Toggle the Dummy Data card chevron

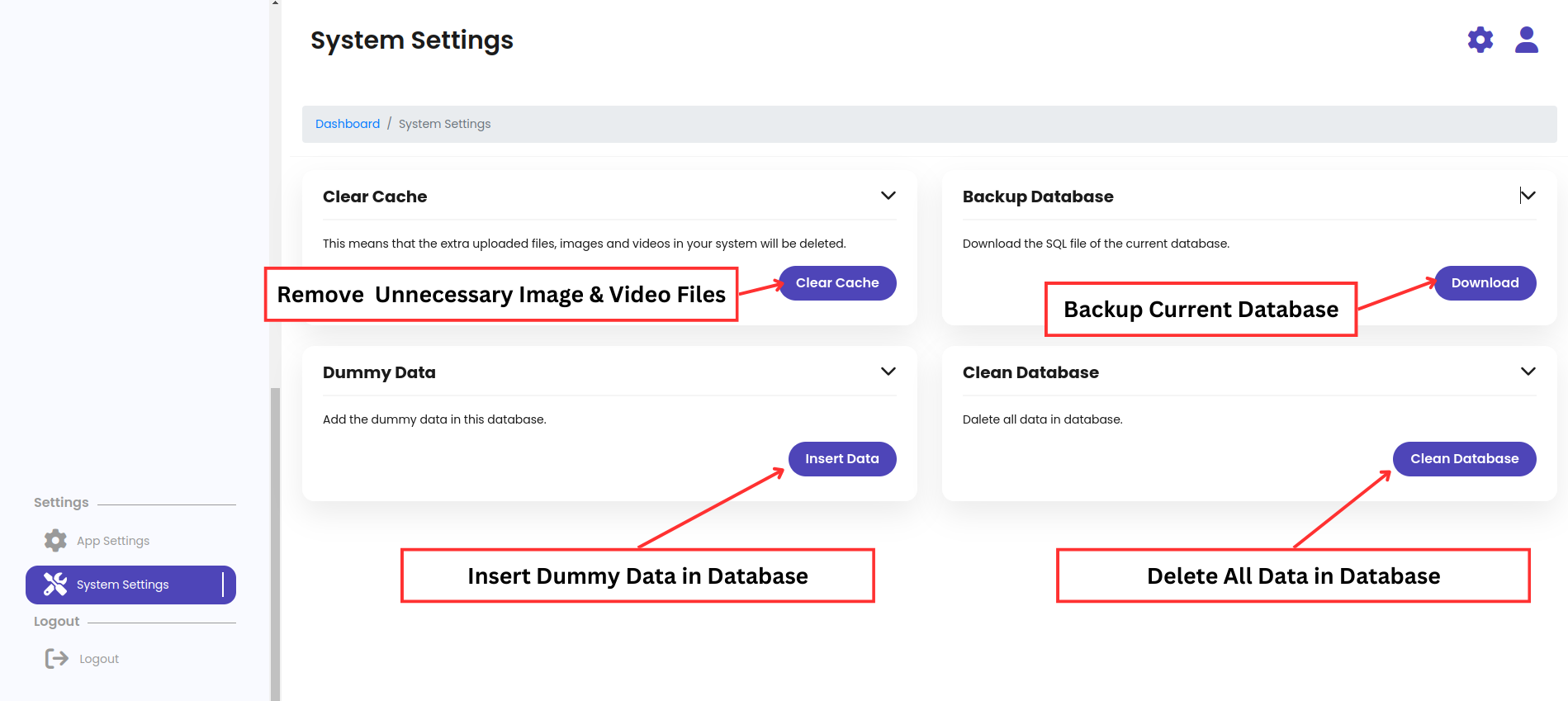[x=888, y=372]
